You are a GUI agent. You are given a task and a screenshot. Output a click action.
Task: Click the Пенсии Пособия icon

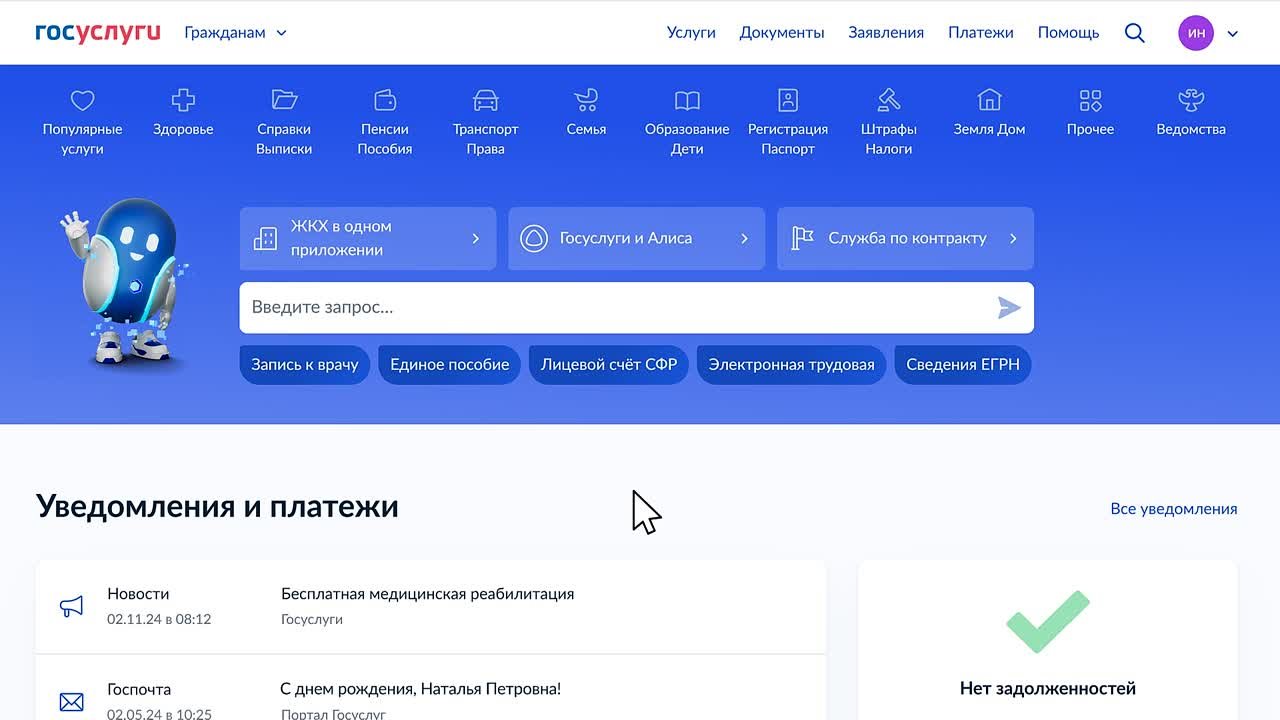click(384, 112)
